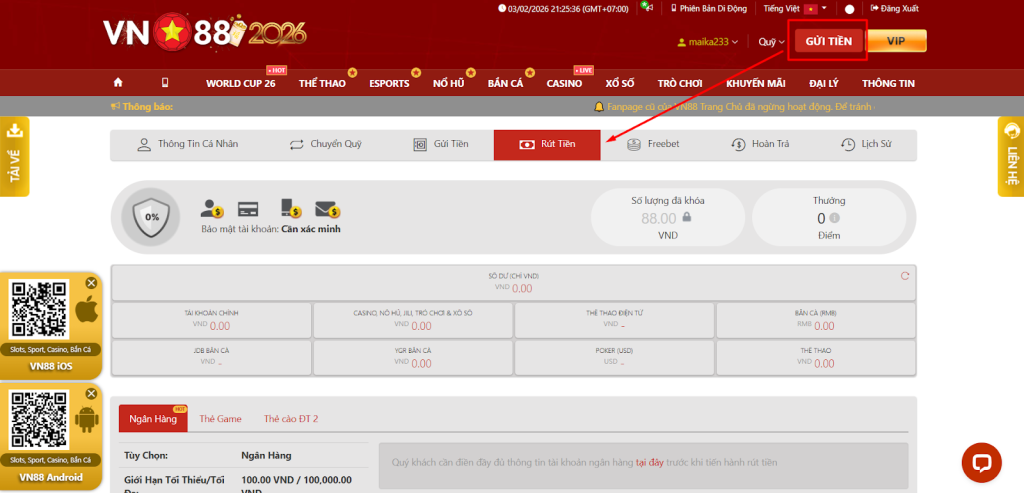Click the 0% security shield icon

point(152,216)
